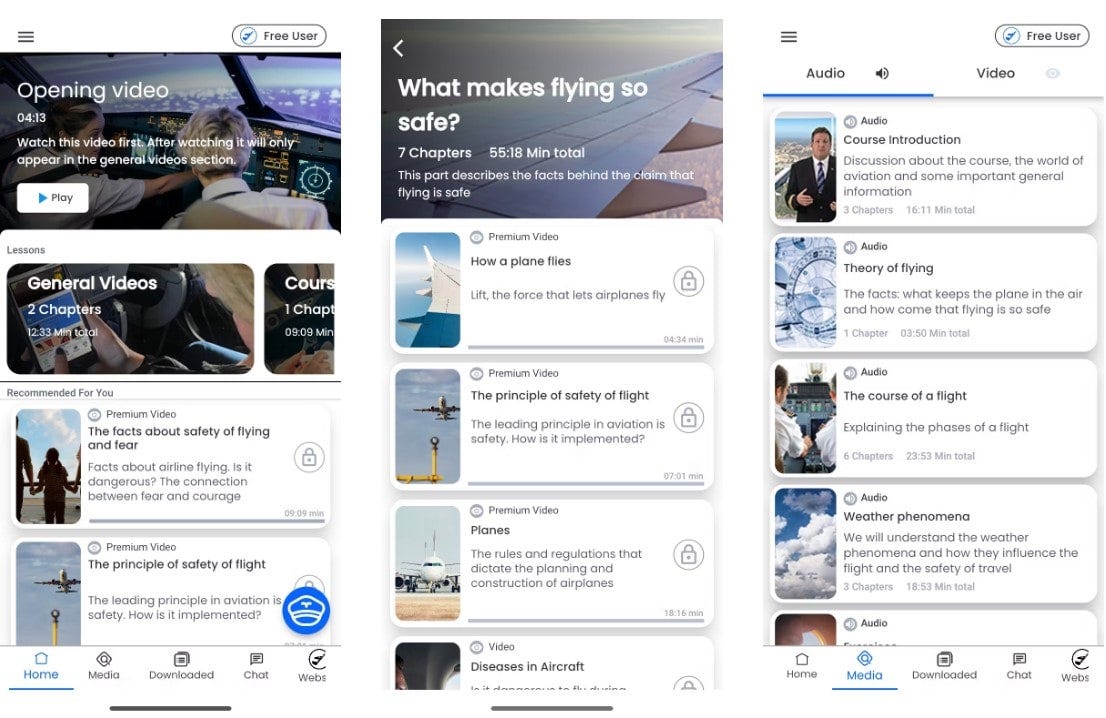Open the General Videos lesson card

pyautogui.click(x=130, y=319)
